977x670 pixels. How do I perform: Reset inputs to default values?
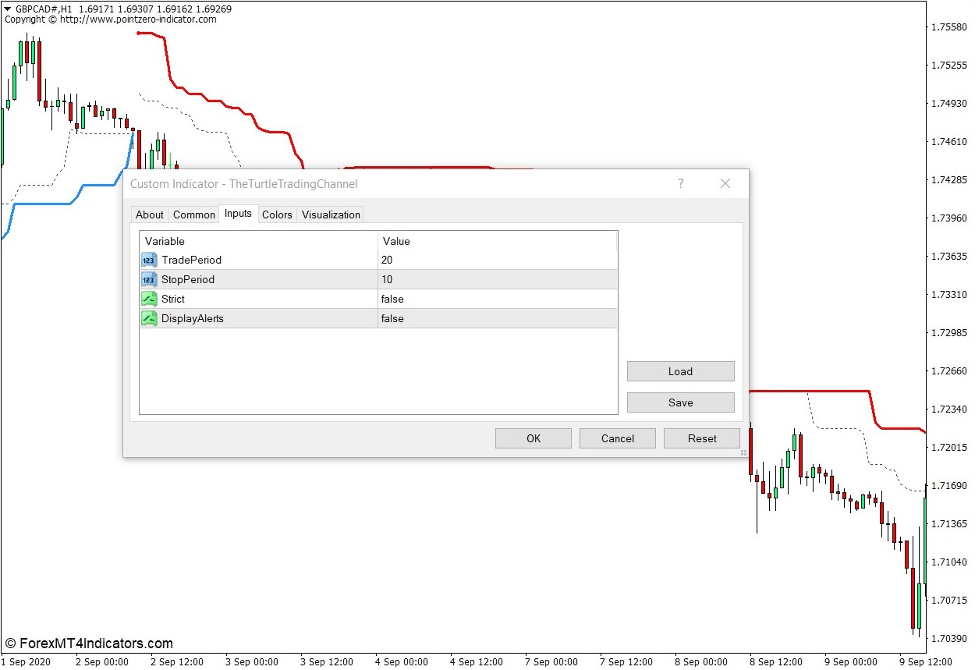702,438
